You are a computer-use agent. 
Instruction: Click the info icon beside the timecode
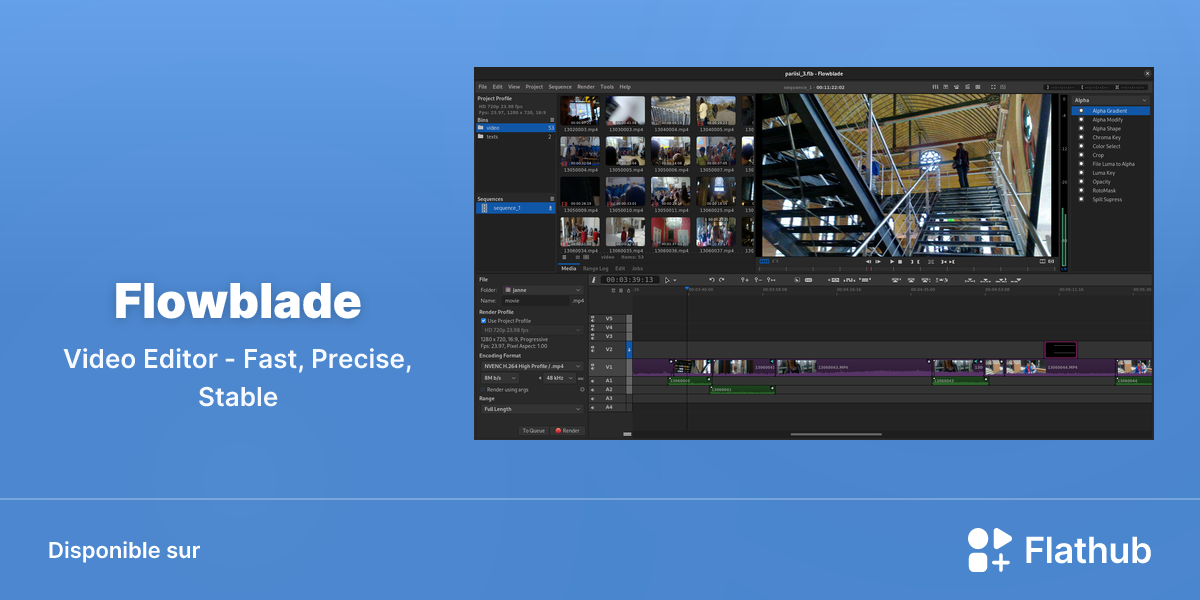[593, 280]
